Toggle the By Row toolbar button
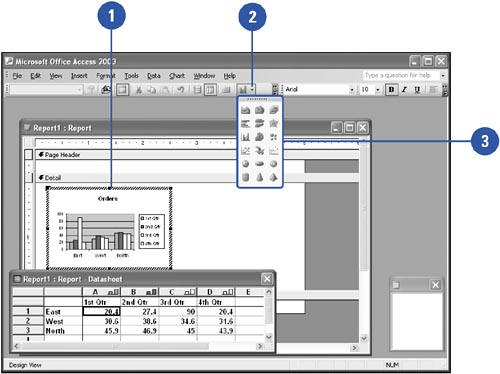 (x=197, y=89)
